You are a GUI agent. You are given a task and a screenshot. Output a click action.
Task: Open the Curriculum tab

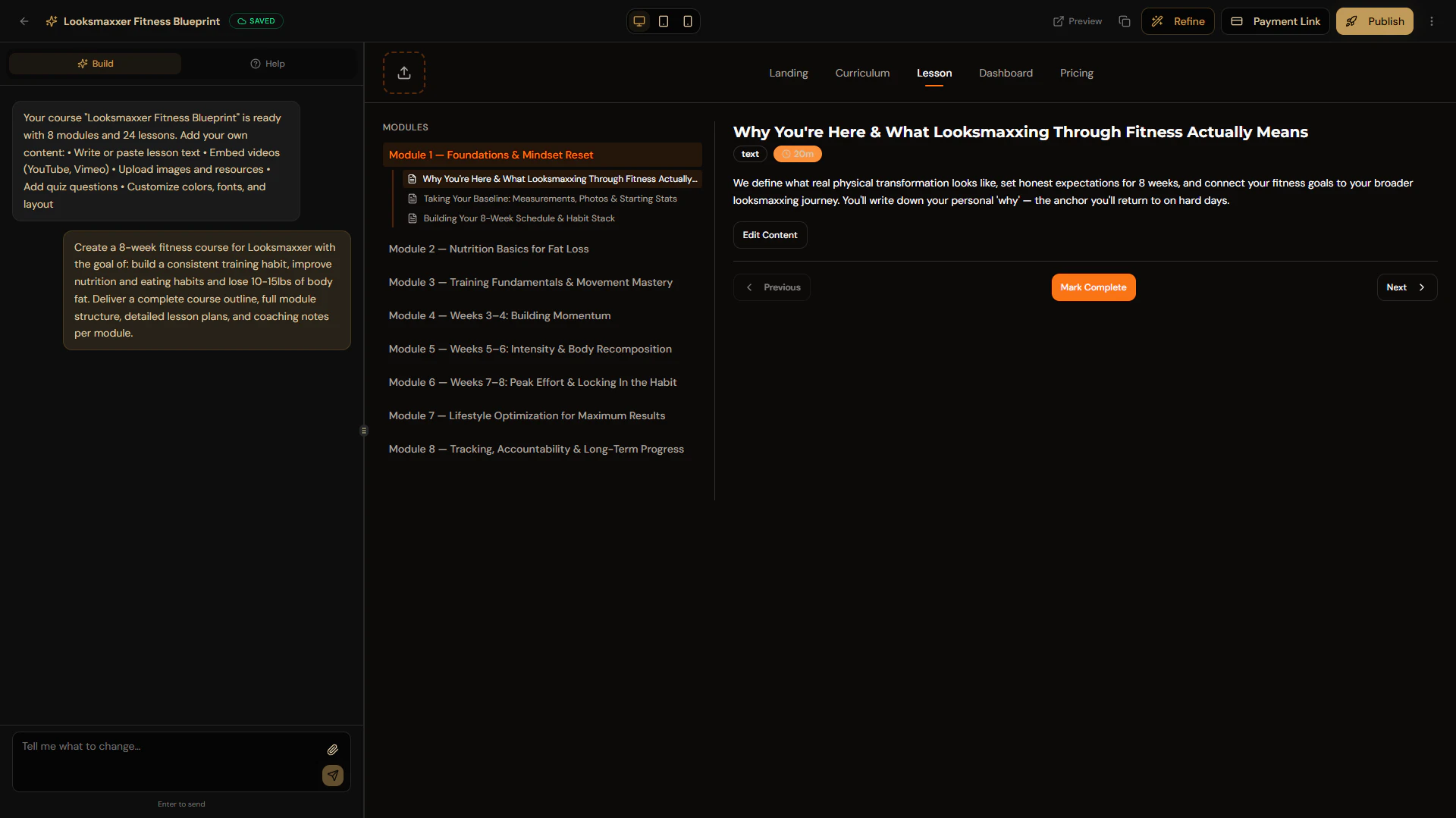pyautogui.click(x=862, y=73)
